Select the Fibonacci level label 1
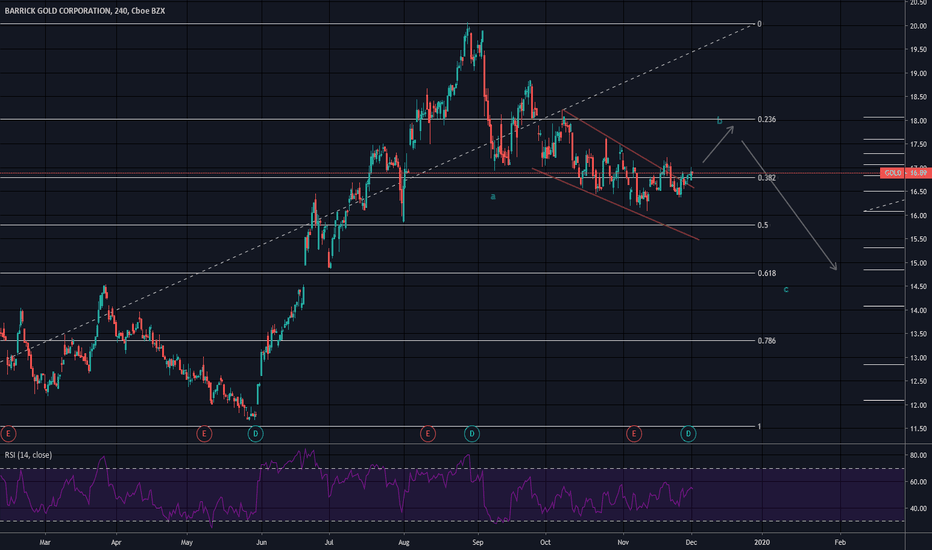The image size is (932, 550). click(759, 426)
